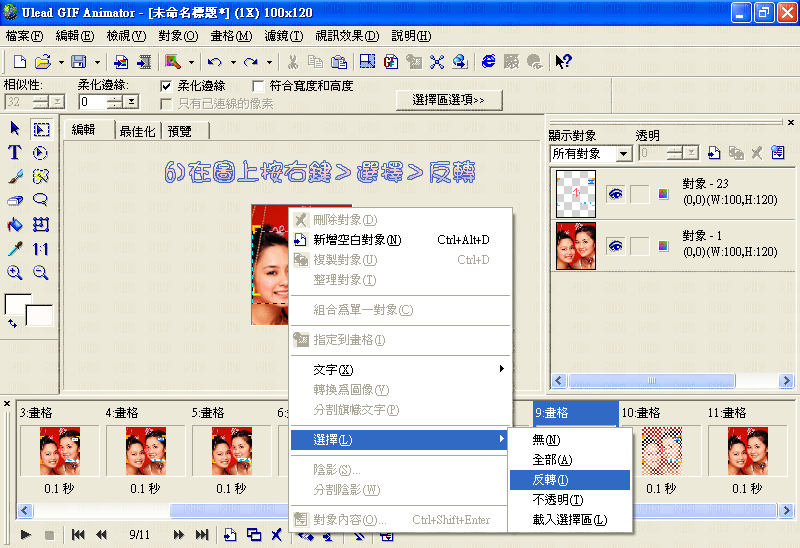
Task: Toggle eye visibility for 對象 - 23
Action: [616, 194]
